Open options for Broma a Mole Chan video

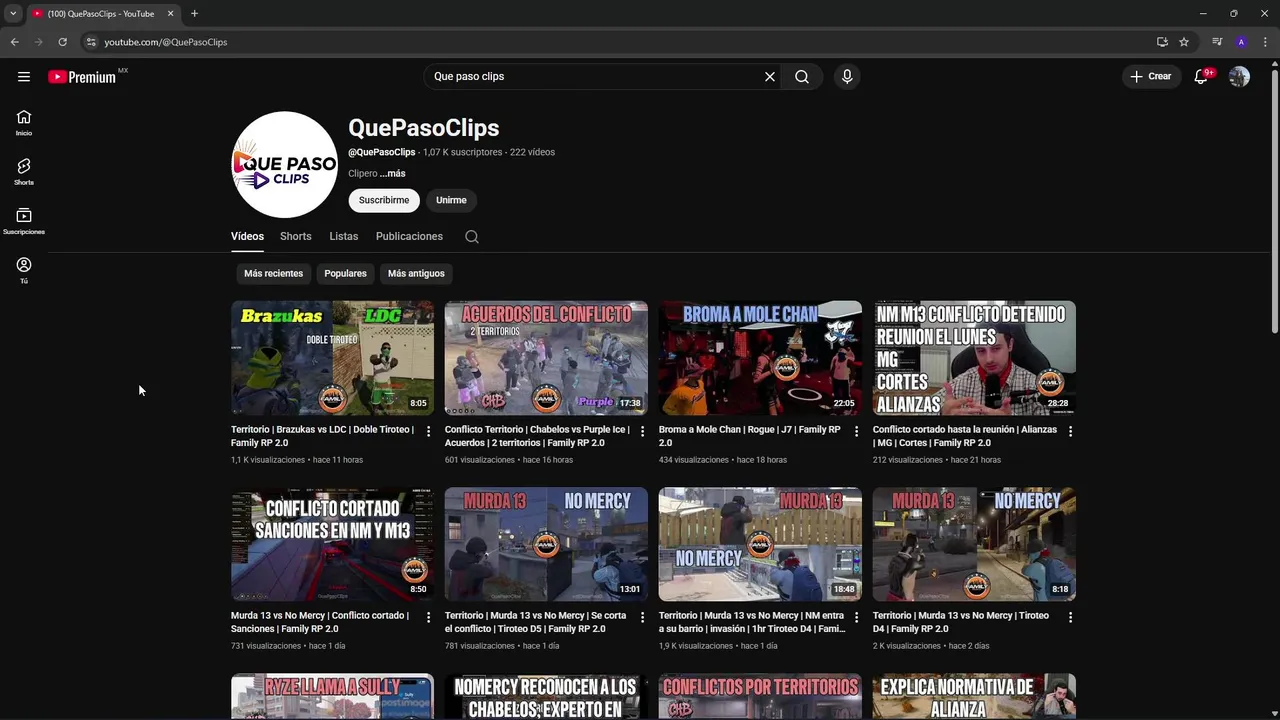point(856,431)
